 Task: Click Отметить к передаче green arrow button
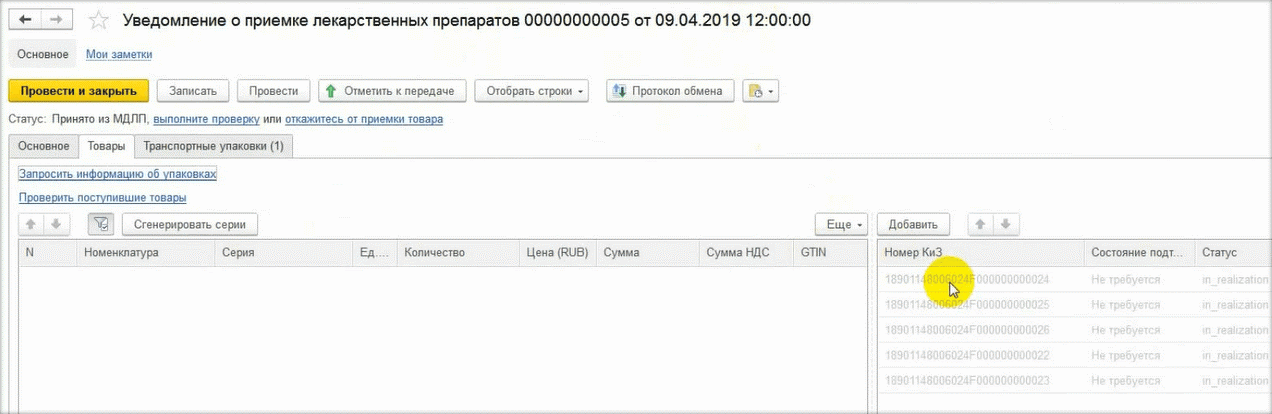392,91
